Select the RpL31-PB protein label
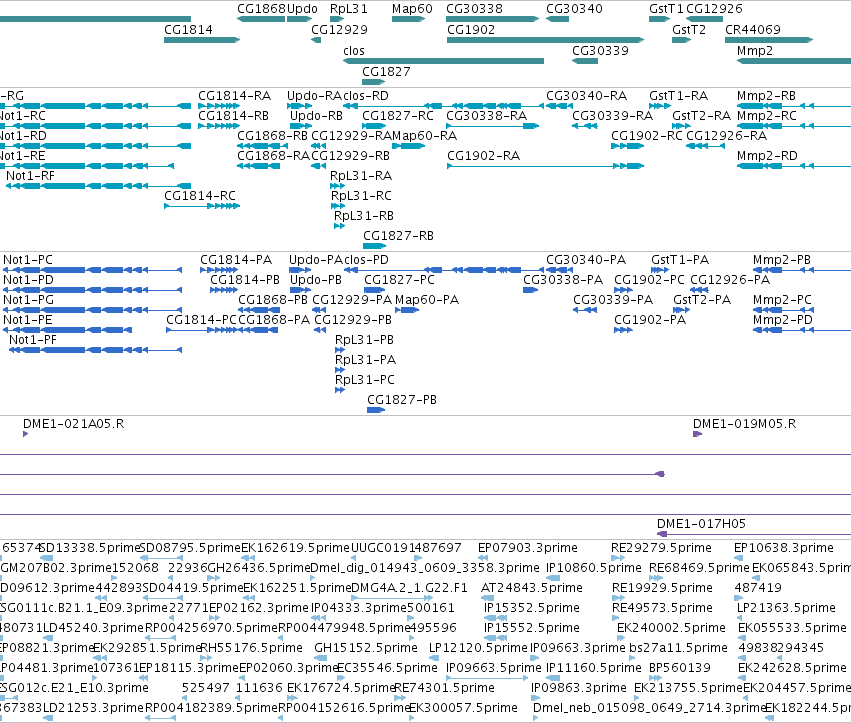851x723 pixels. click(x=365, y=340)
